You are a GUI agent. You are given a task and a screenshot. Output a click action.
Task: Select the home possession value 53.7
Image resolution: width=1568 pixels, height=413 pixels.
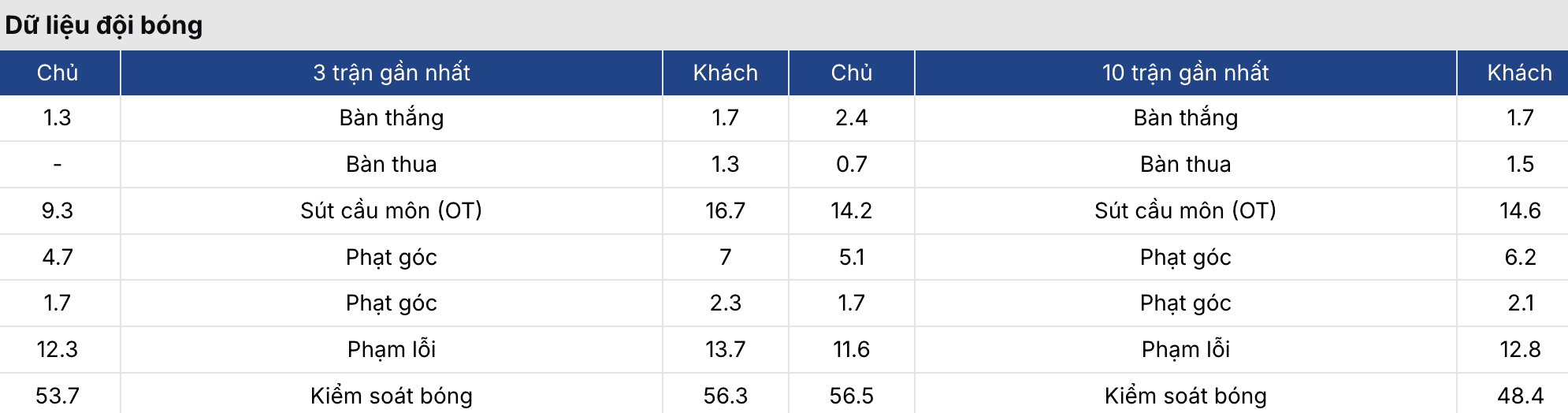tap(58, 395)
